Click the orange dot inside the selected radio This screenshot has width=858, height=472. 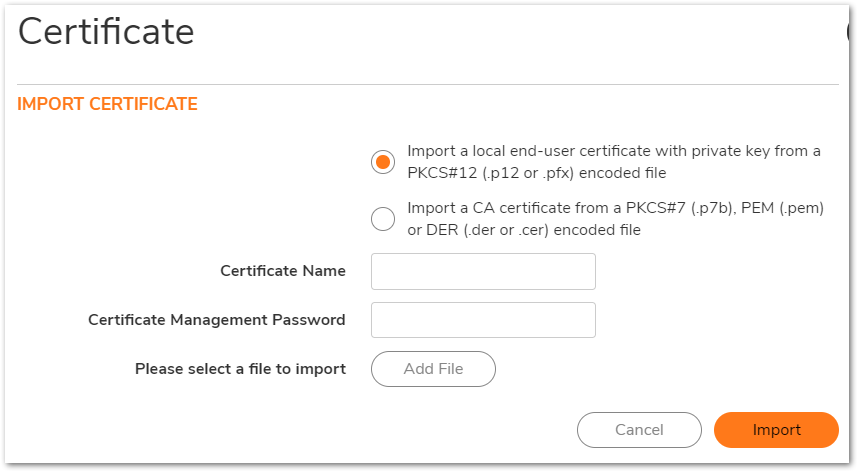tap(383, 162)
